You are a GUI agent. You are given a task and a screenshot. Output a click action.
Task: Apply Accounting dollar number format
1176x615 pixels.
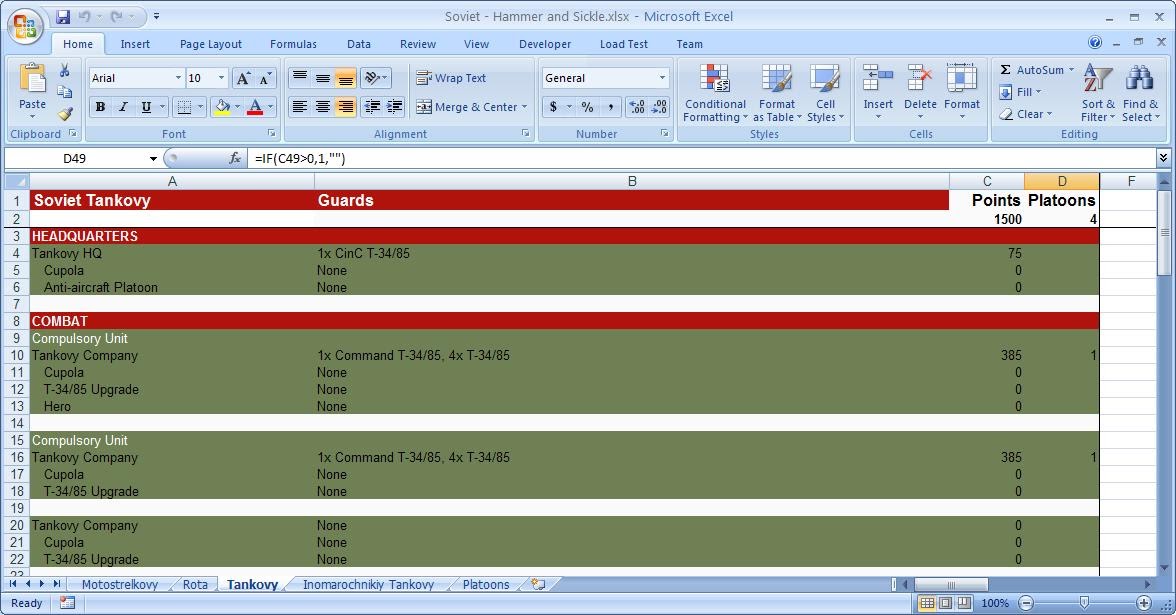(x=554, y=107)
